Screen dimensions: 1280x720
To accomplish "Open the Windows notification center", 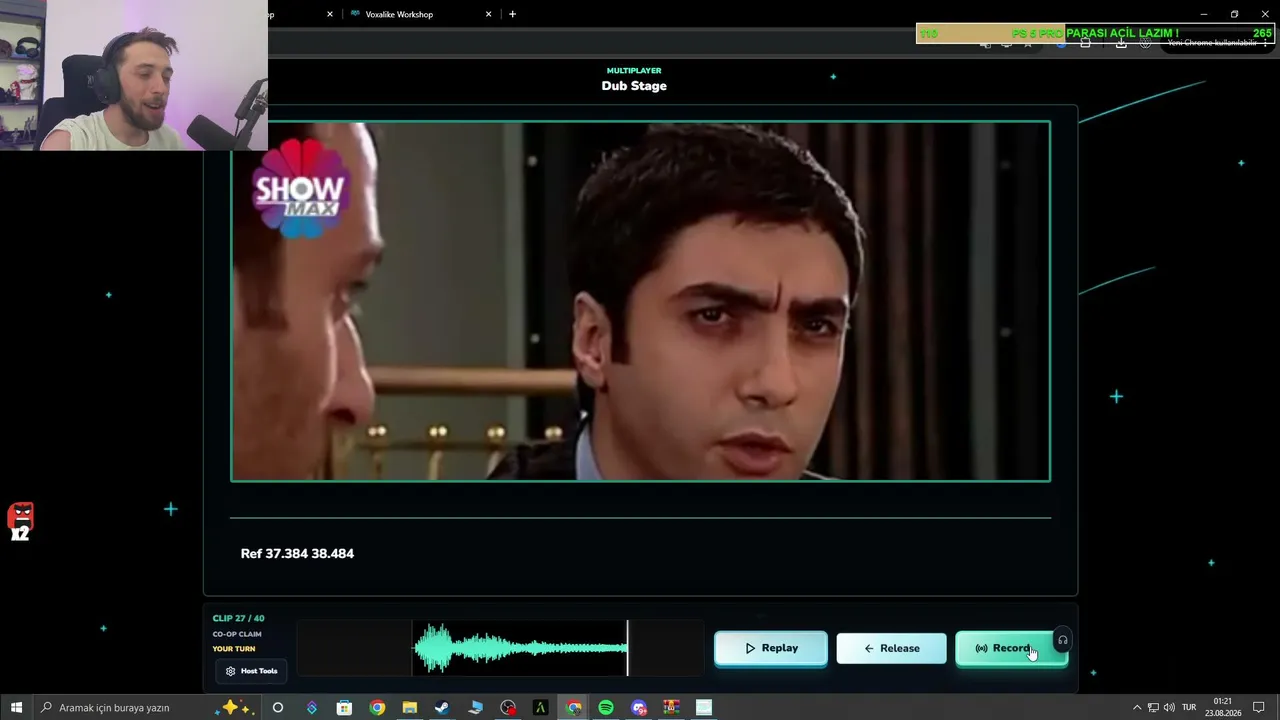I will tap(1259, 707).
